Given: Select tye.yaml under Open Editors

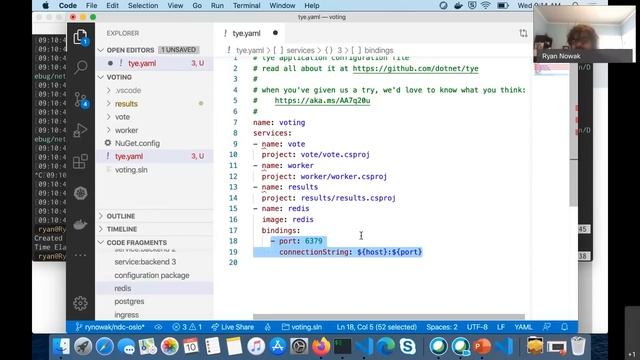Looking at the screenshot, I should point(154,63).
